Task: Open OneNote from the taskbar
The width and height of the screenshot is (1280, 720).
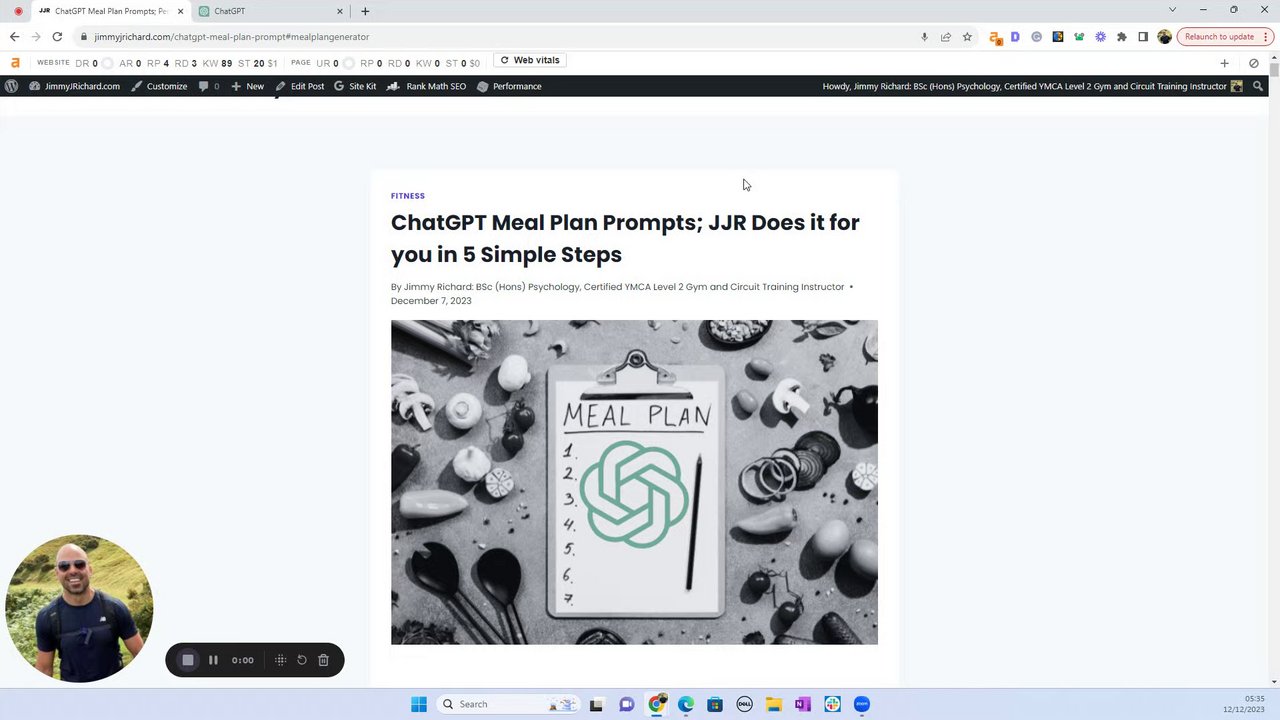Action: click(x=803, y=704)
